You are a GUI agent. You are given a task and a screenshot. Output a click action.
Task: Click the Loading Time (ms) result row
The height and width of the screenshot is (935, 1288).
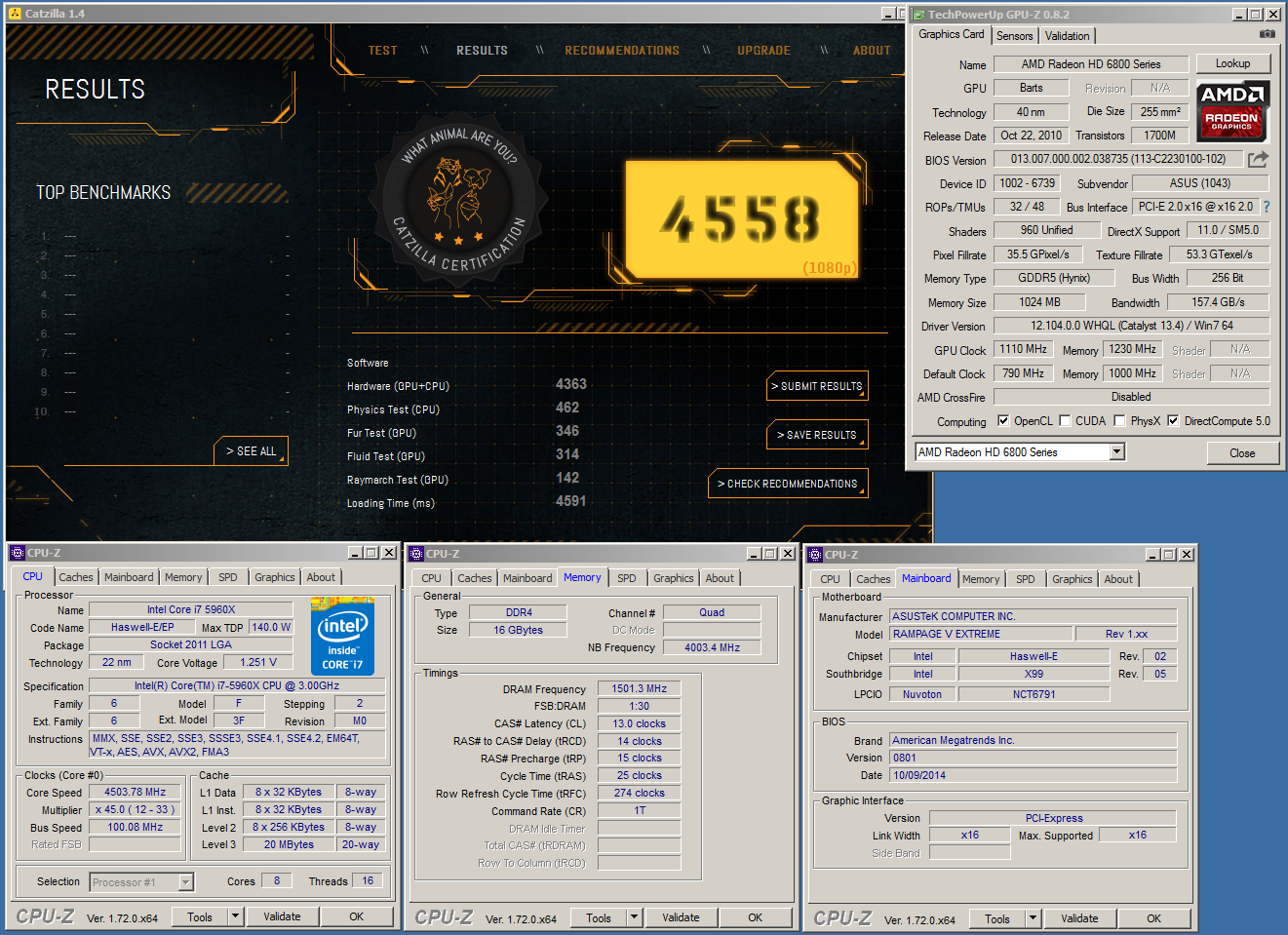point(467,502)
